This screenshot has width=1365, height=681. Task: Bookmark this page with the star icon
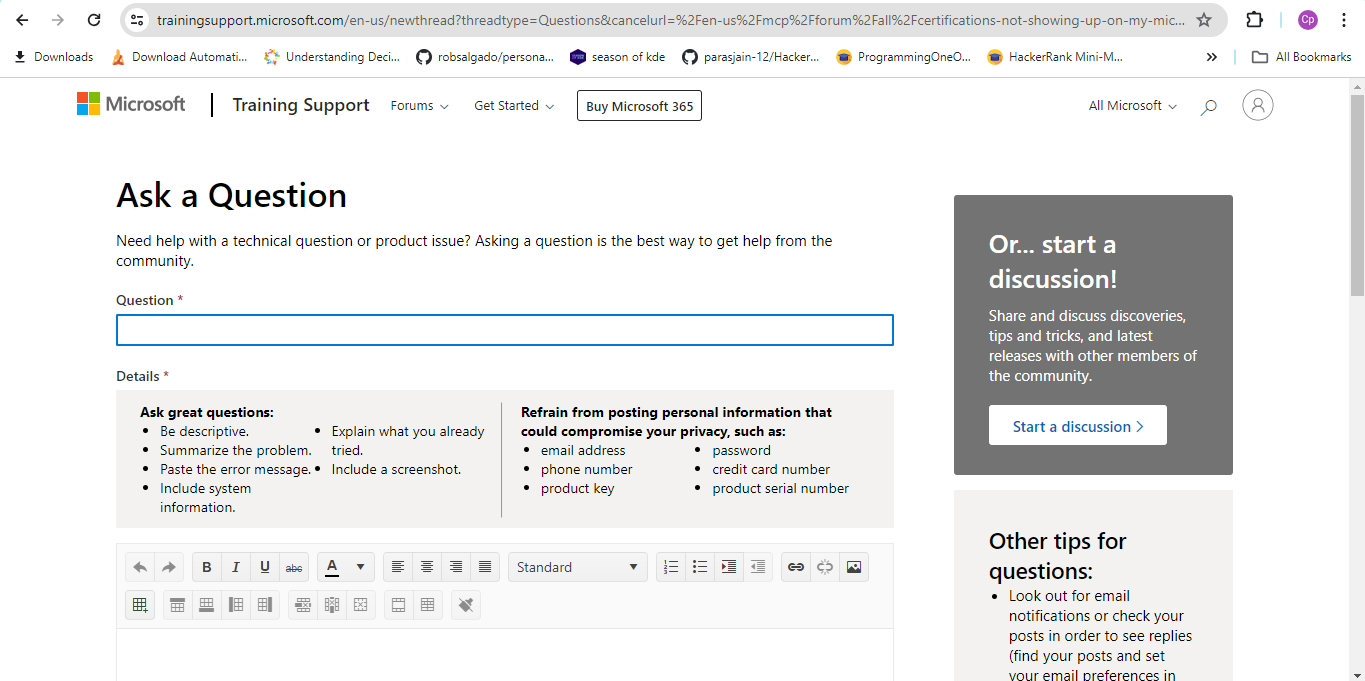(1204, 20)
